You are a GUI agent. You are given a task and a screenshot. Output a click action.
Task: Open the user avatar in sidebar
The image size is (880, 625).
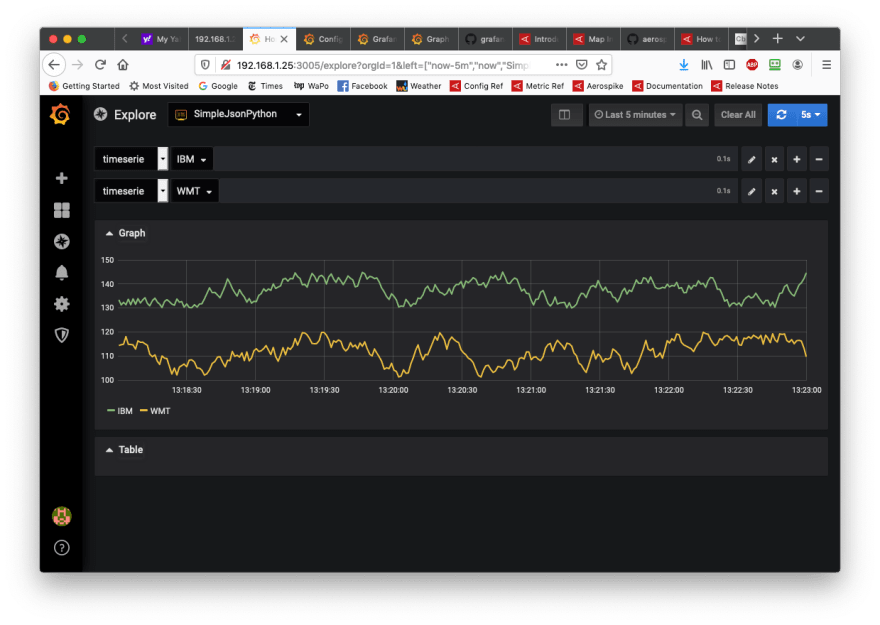tap(62, 516)
